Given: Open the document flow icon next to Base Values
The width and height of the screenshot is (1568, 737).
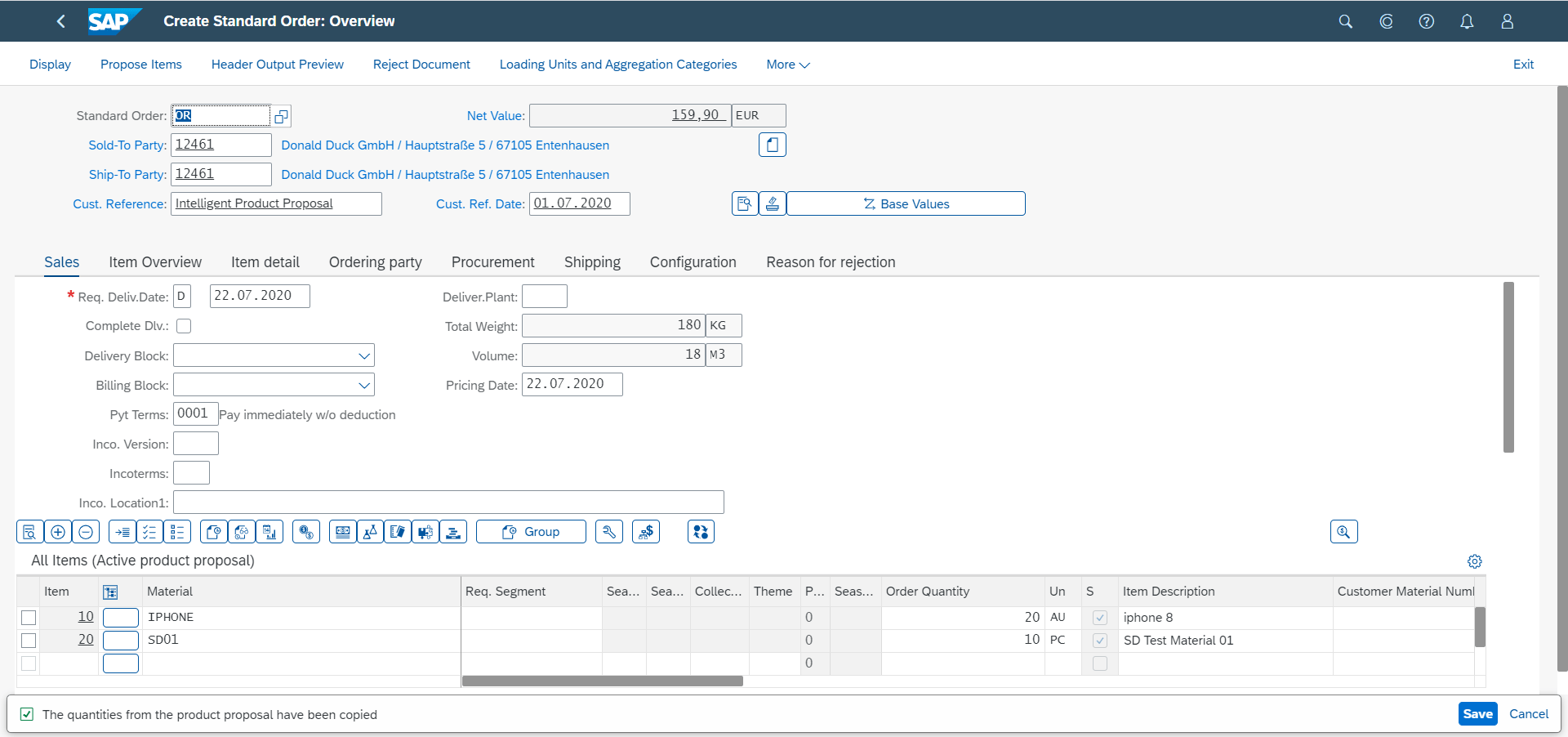Looking at the screenshot, I should point(744,203).
